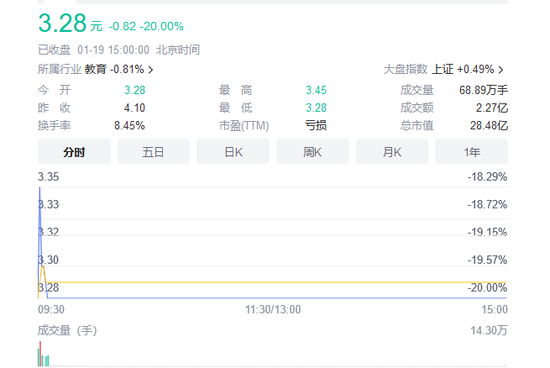Image resolution: width=550 pixels, height=368 pixels.
Task: Click the -19.15% axis label
Action: pos(487,232)
